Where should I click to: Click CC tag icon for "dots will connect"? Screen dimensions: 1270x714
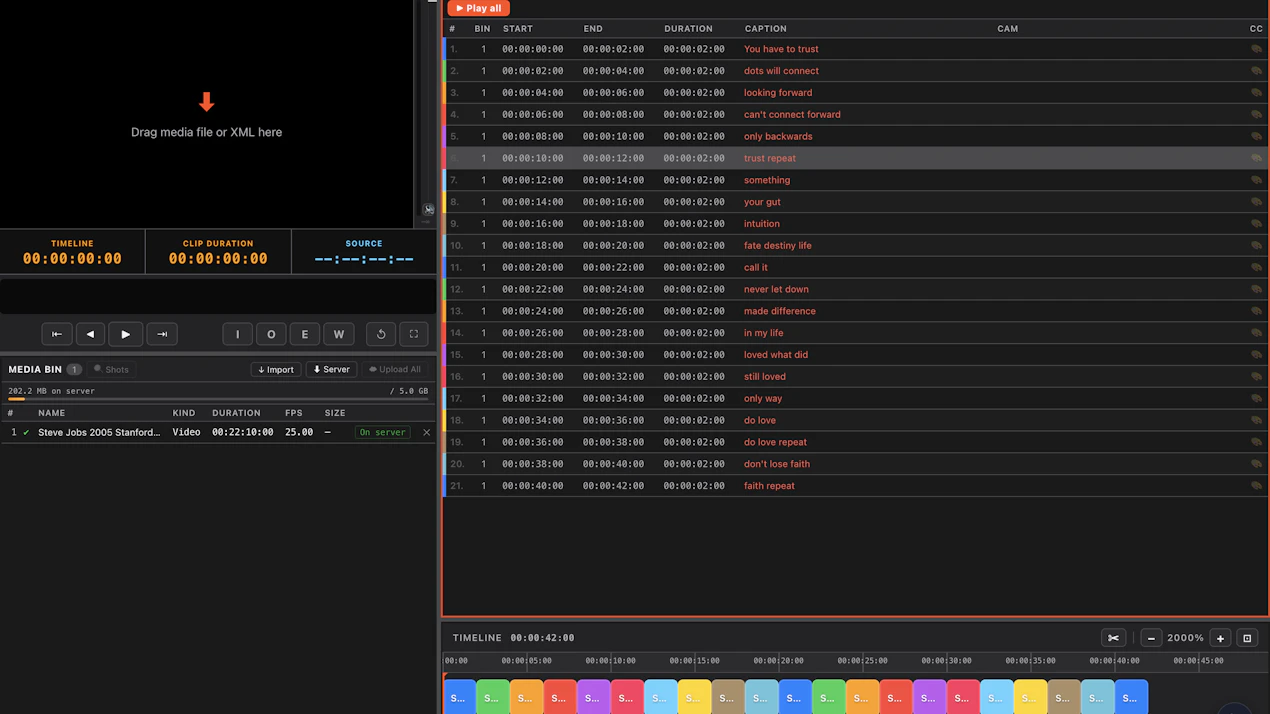[1256, 71]
